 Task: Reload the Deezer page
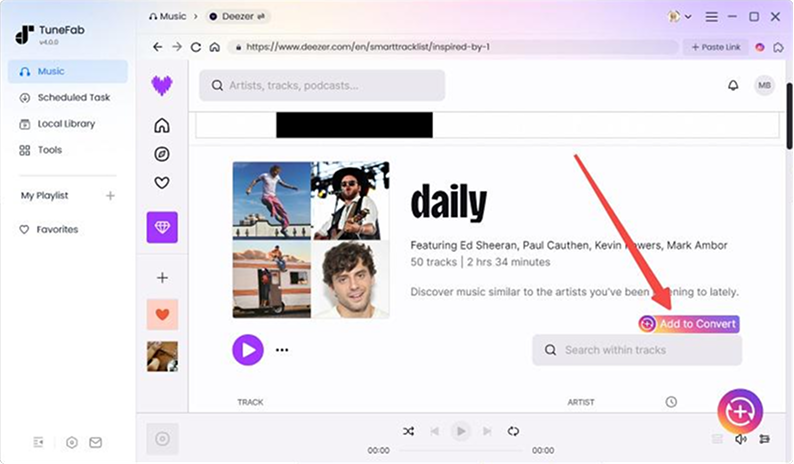pyautogui.click(x=195, y=47)
